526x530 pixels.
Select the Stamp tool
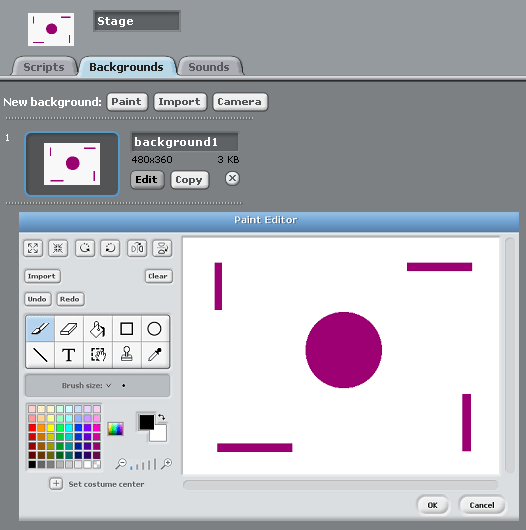click(x=127, y=355)
